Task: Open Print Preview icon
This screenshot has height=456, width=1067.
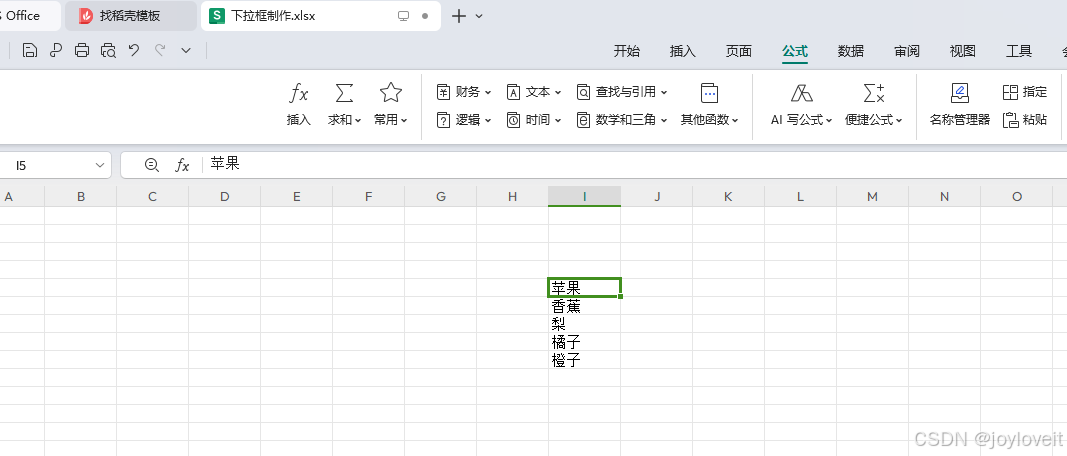Action: (x=108, y=50)
